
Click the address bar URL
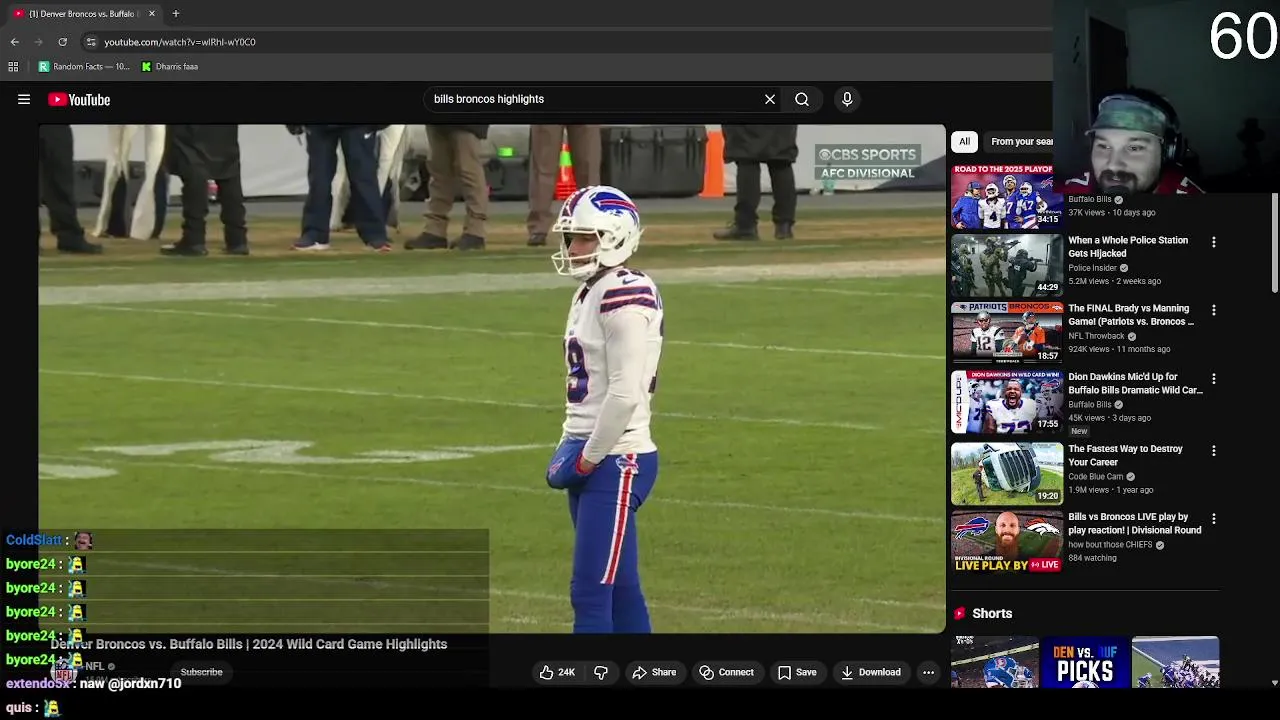(x=180, y=42)
